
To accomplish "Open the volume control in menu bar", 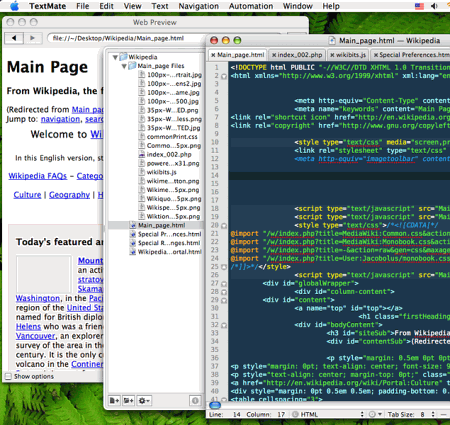I will [434, 6].
